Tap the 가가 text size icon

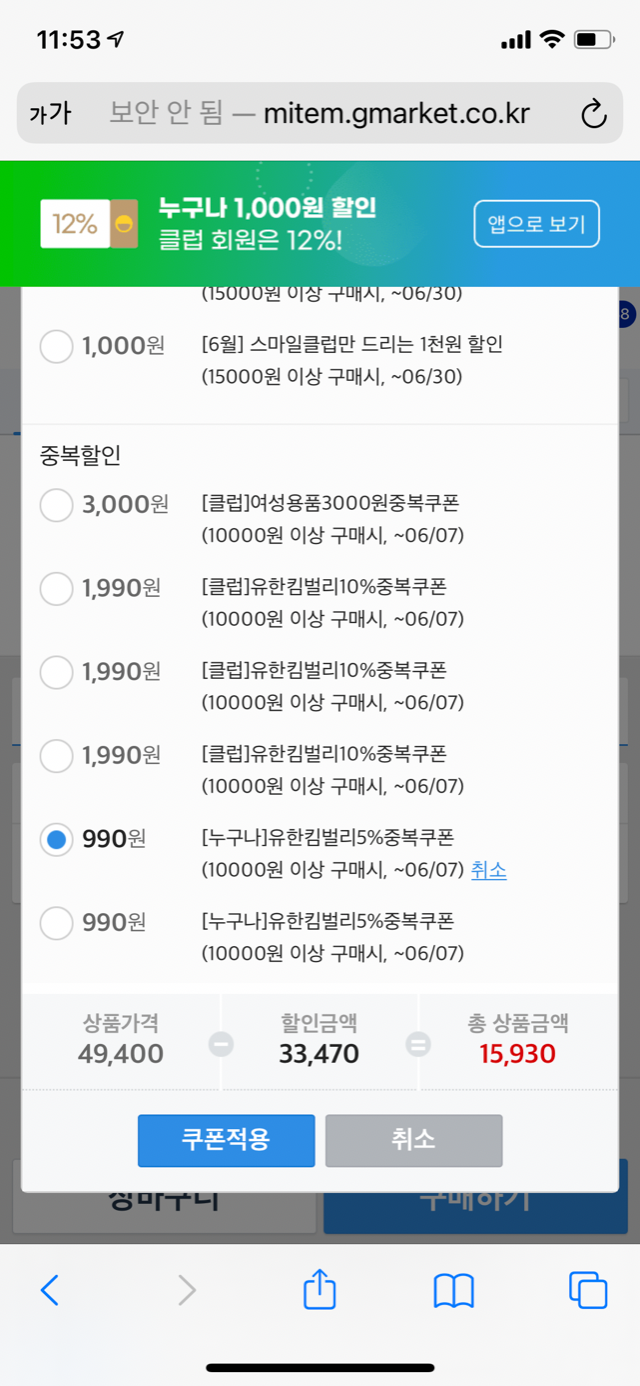(50, 113)
